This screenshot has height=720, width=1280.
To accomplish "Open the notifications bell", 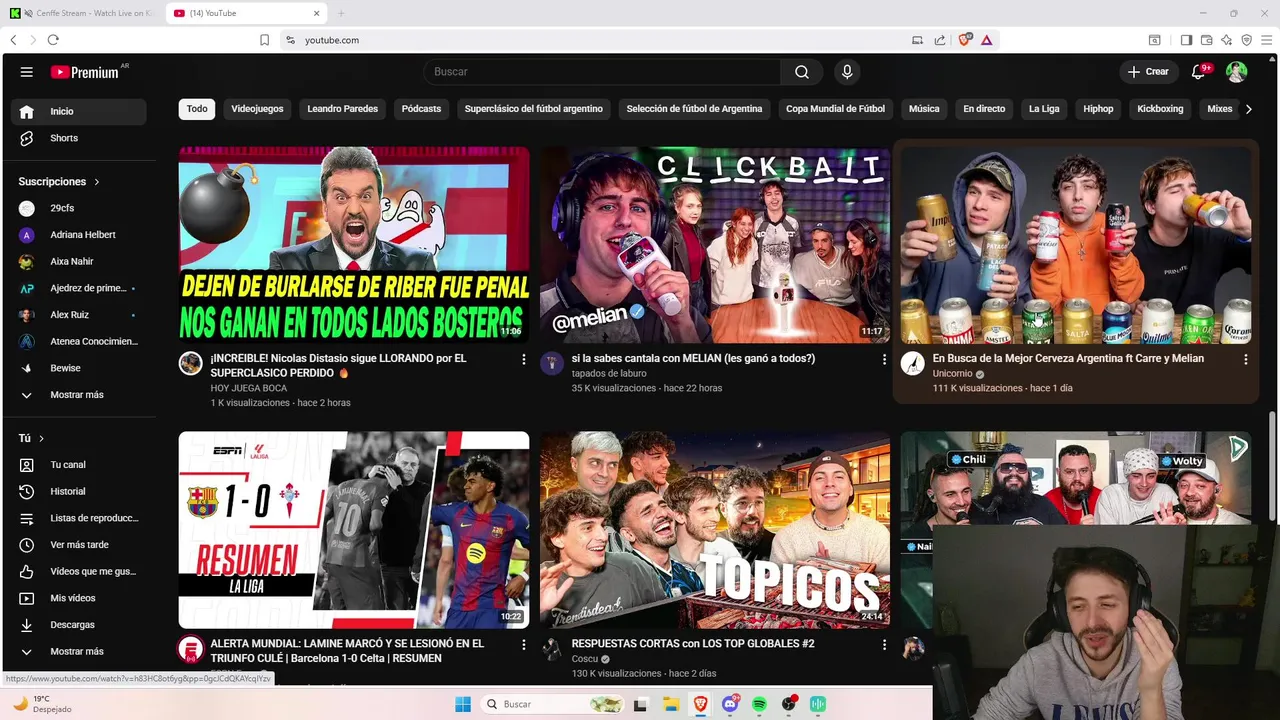I will point(1199,72).
